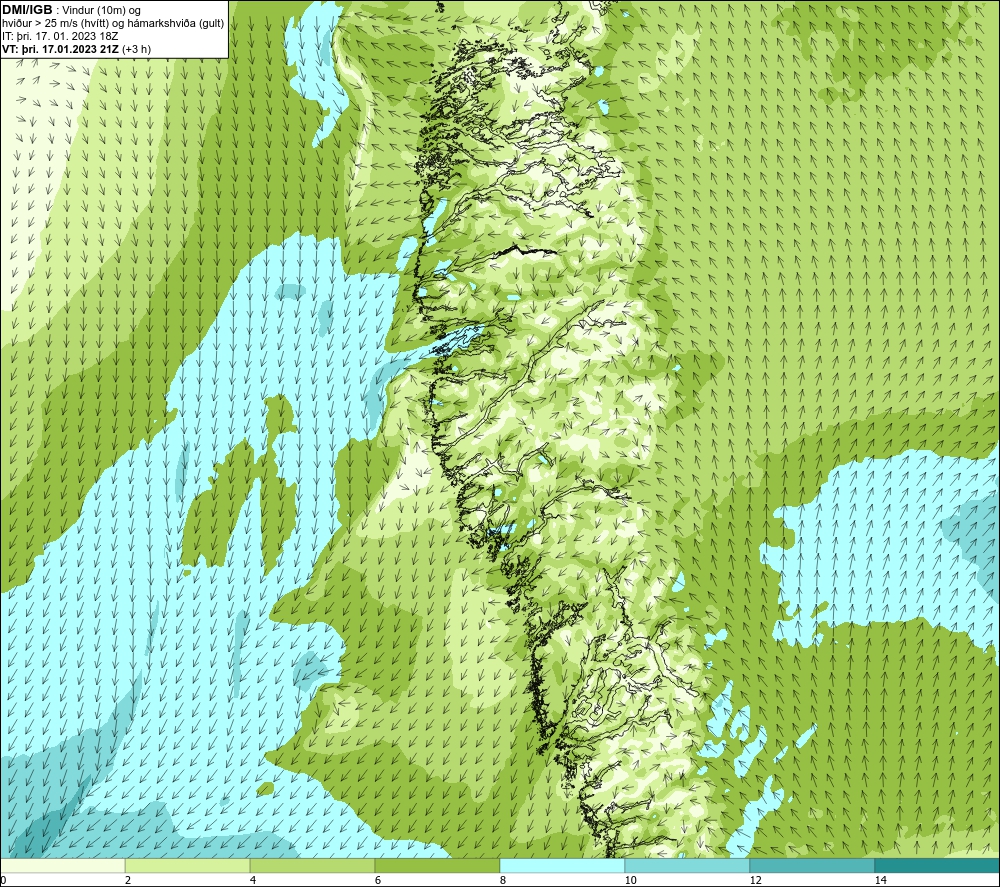Click the '12' label on the color scale
1000x887 pixels.
tap(755, 880)
